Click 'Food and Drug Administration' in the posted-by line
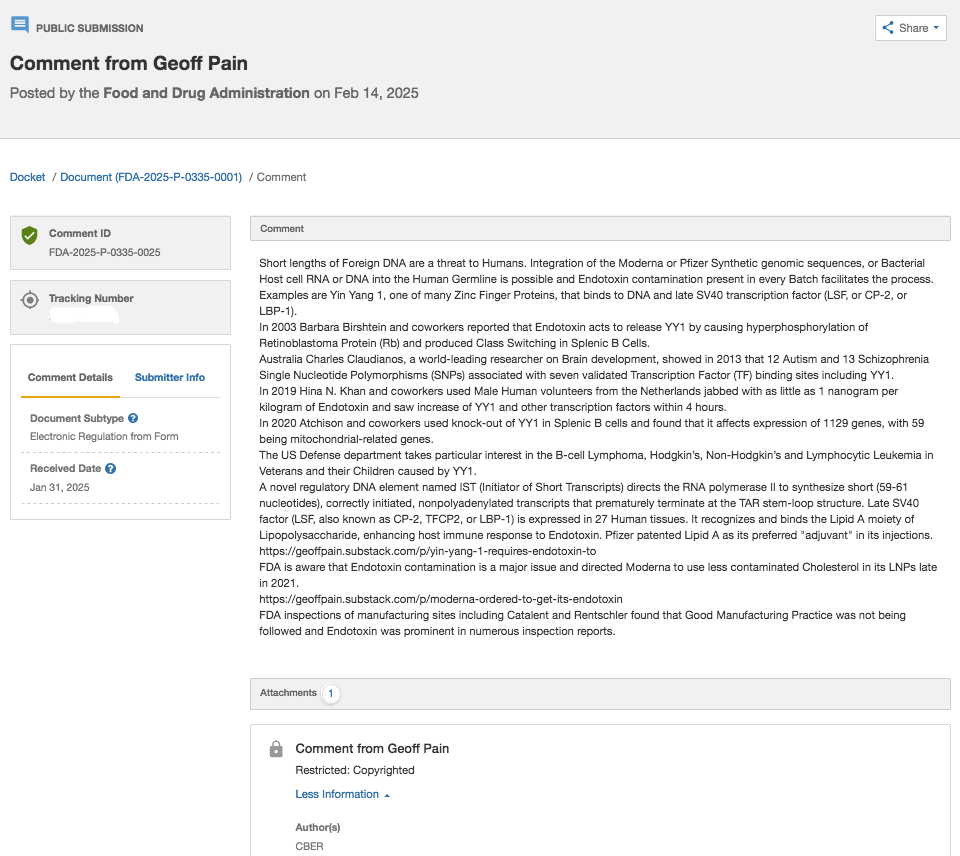The image size is (960, 856). (x=206, y=93)
